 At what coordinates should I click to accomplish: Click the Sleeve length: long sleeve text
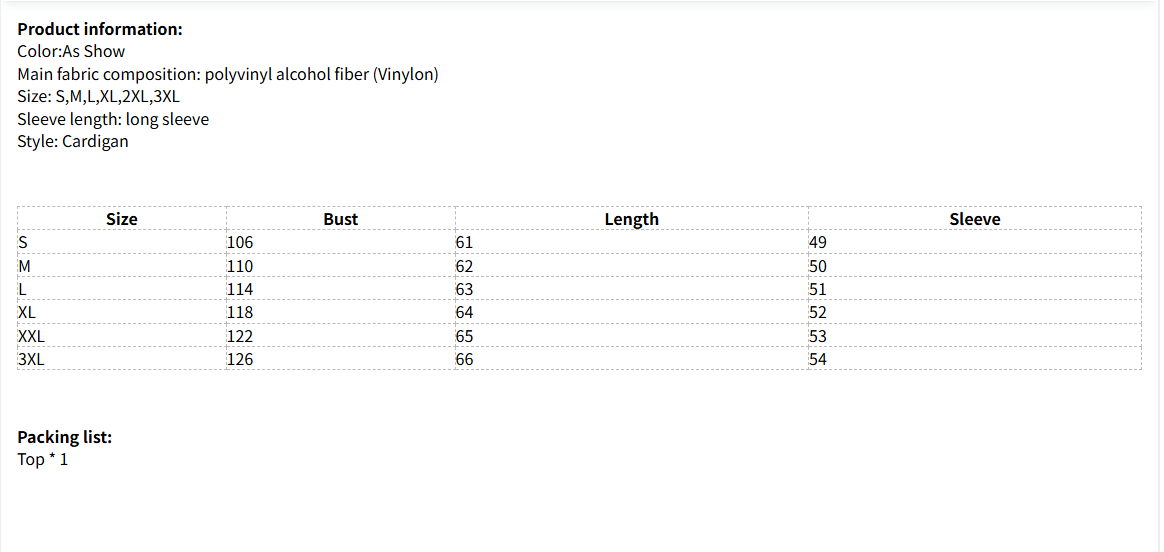coord(113,119)
